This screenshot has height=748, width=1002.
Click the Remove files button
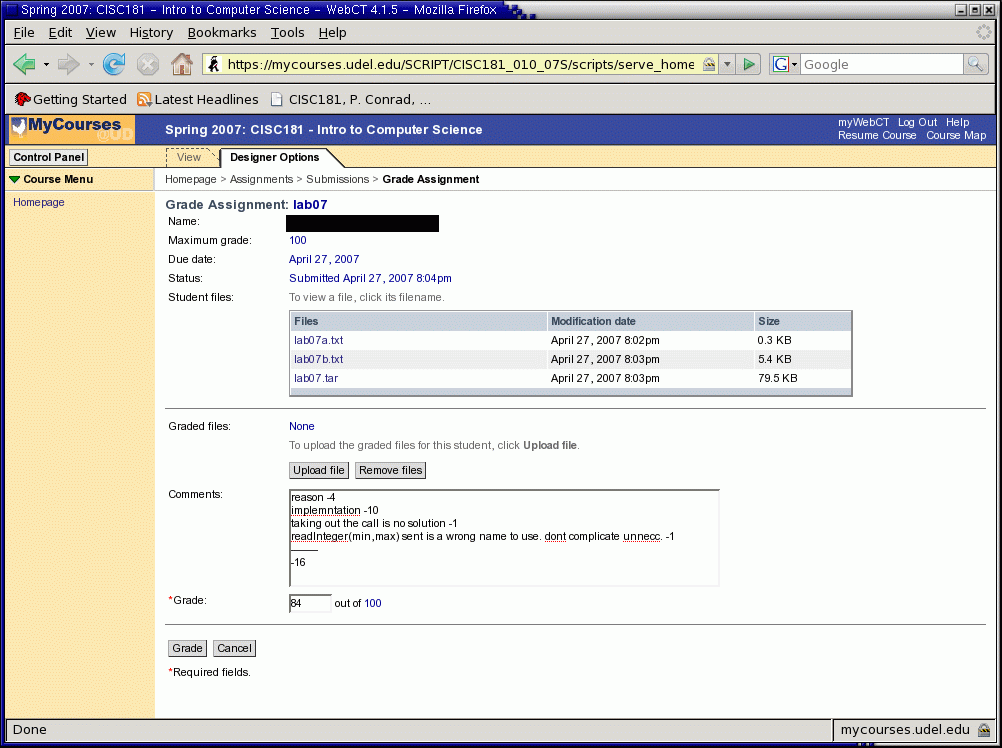point(390,470)
